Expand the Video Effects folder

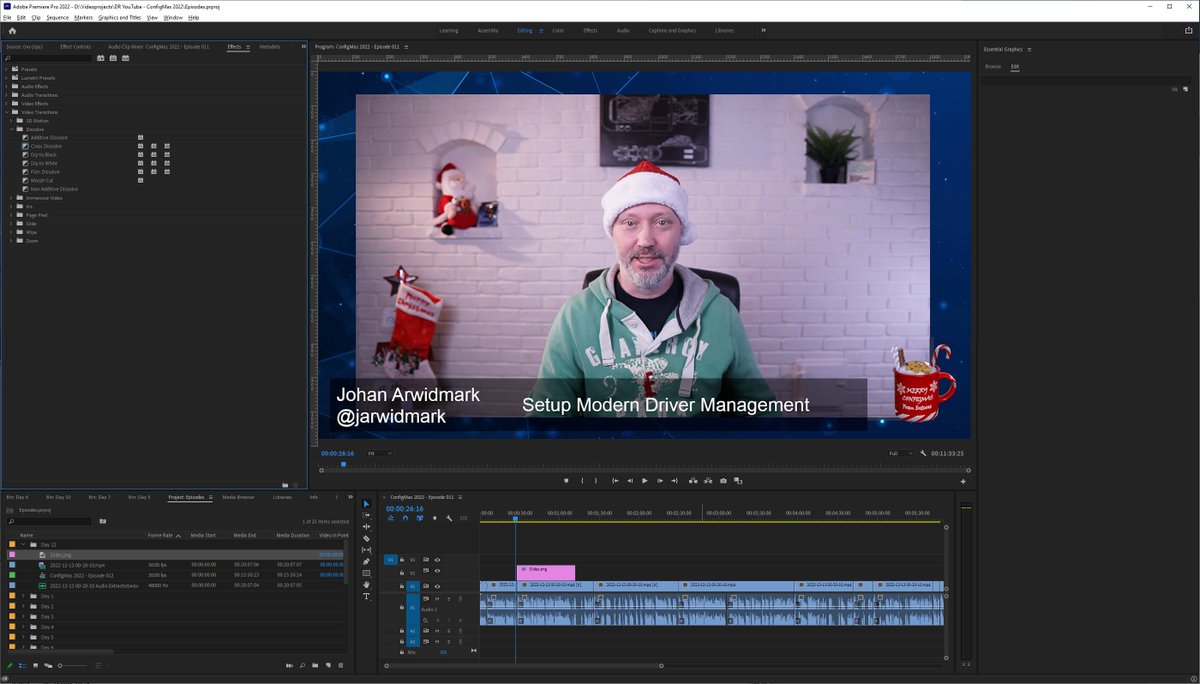[x=7, y=103]
